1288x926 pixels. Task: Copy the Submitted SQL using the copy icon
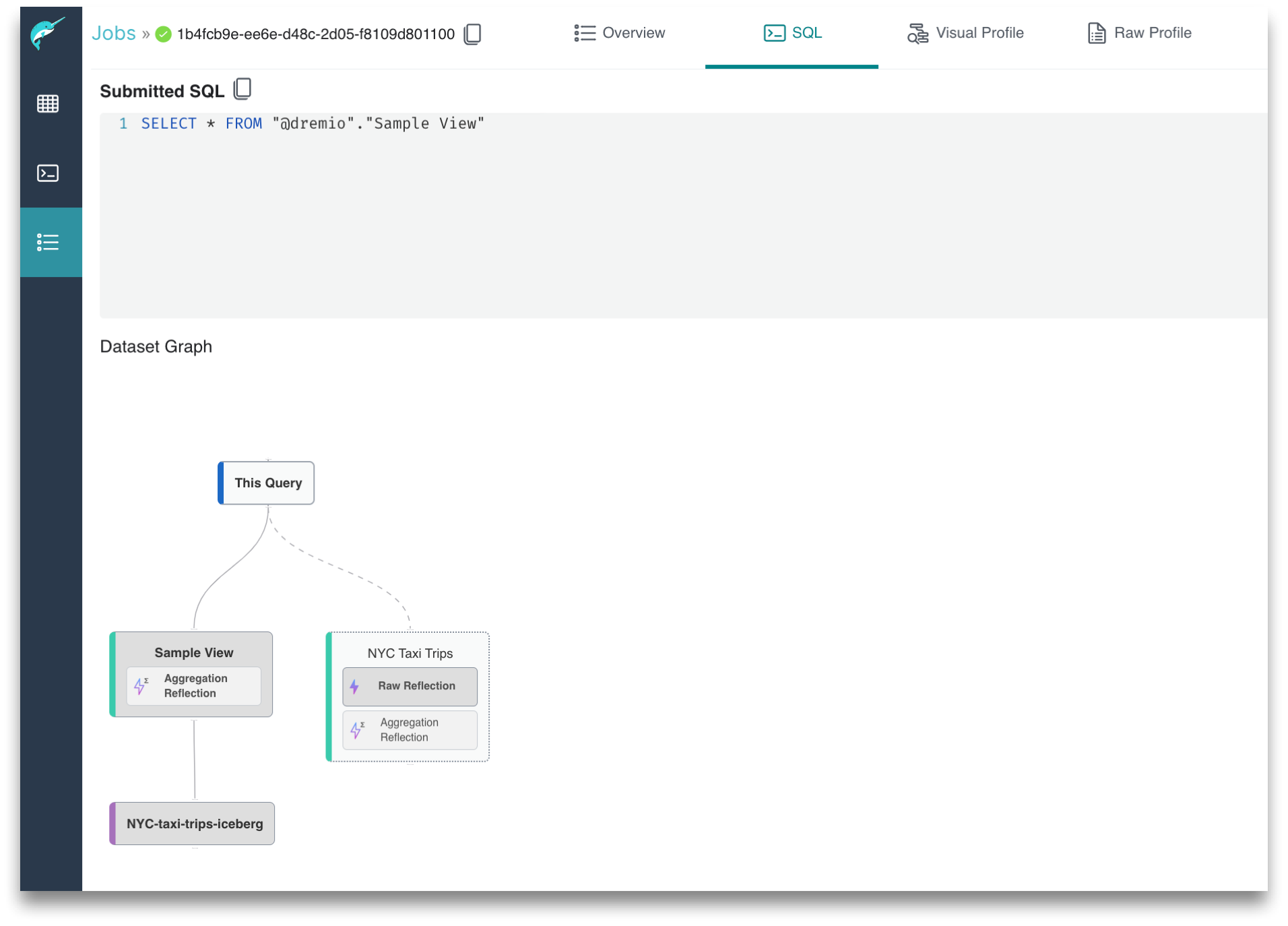242,88
